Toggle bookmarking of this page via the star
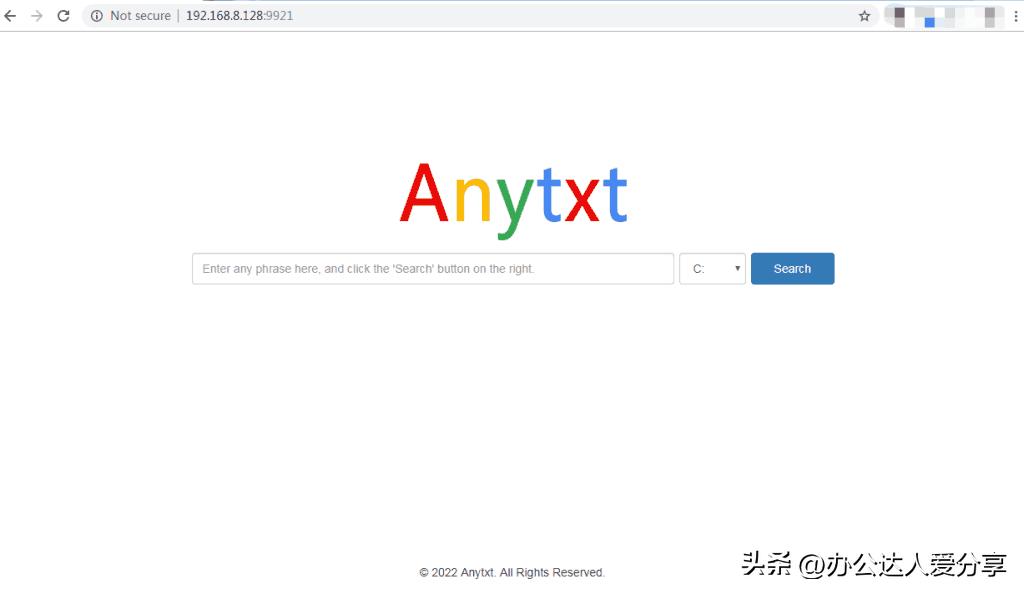The width and height of the screenshot is (1024, 594). 864,16
